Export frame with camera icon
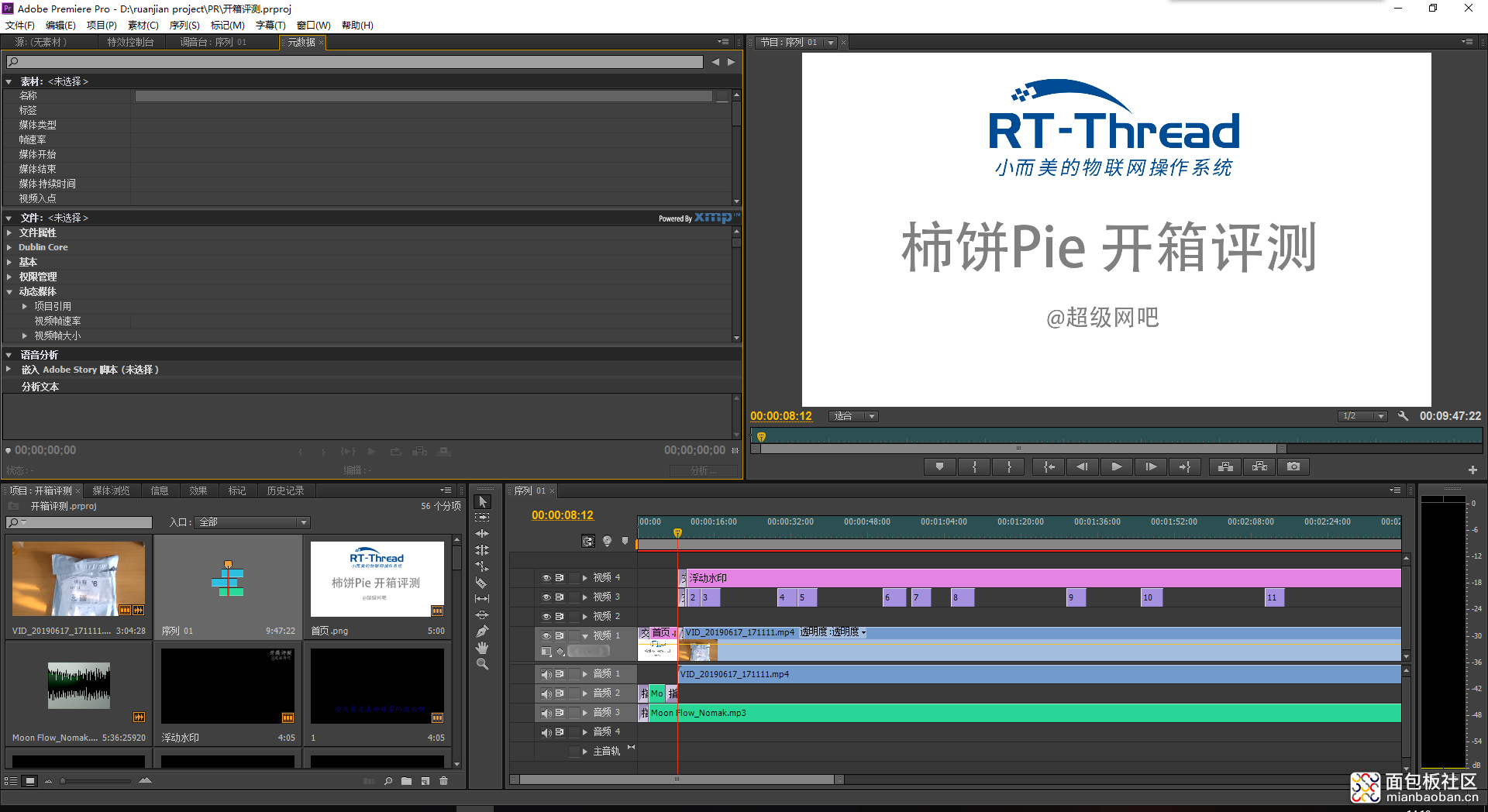Image resolution: width=1488 pixels, height=812 pixels. coord(1293,466)
